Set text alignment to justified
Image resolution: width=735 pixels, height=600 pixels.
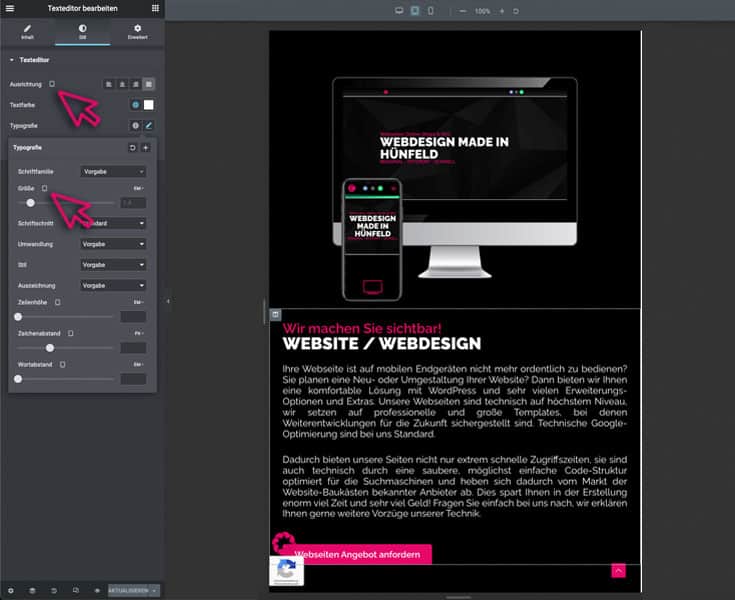click(x=149, y=84)
